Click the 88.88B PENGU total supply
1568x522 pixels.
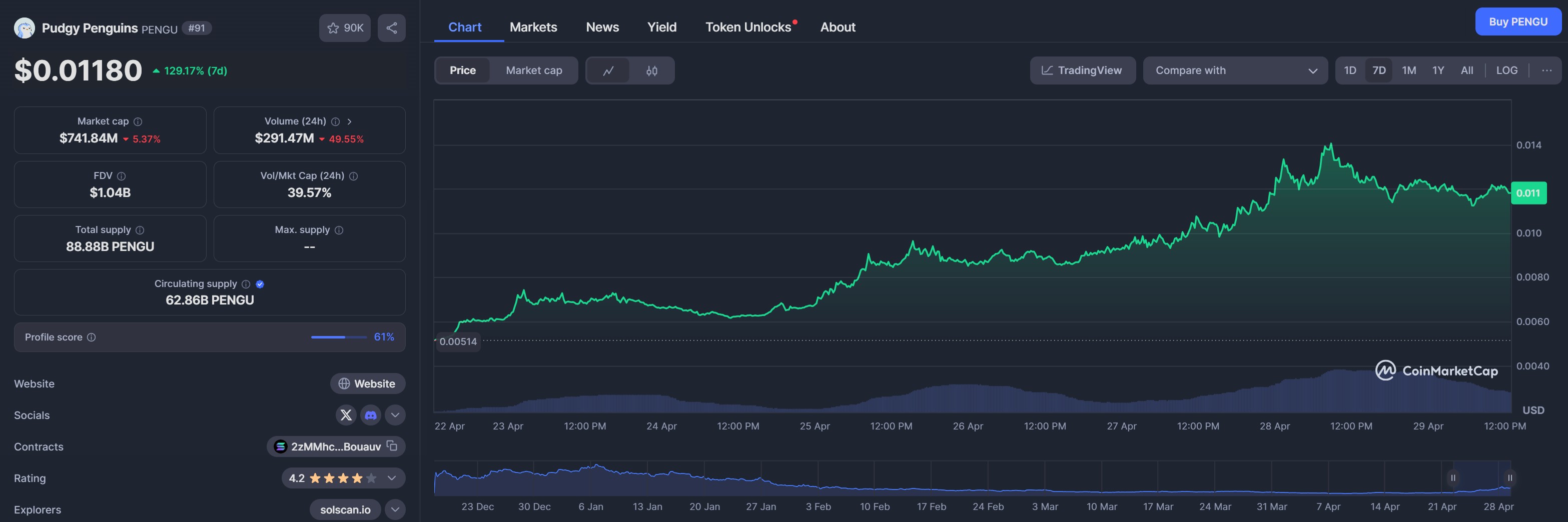click(110, 246)
